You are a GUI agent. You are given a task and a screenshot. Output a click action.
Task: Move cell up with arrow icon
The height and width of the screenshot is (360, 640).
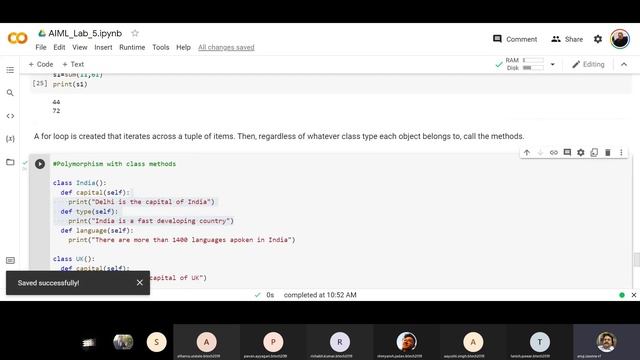tap(527, 152)
